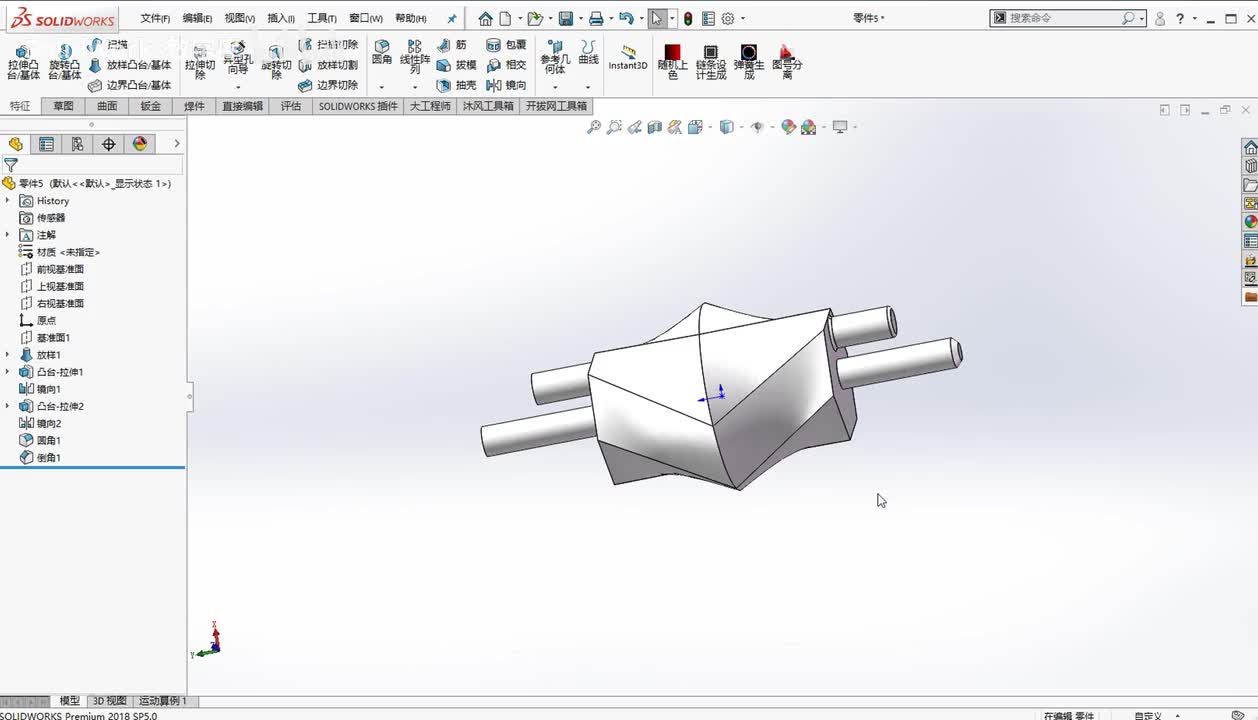Apply the 圆角 fillet tool
Viewport: 1258px width, 720px height.
pyautogui.click(x=382, y=53)
